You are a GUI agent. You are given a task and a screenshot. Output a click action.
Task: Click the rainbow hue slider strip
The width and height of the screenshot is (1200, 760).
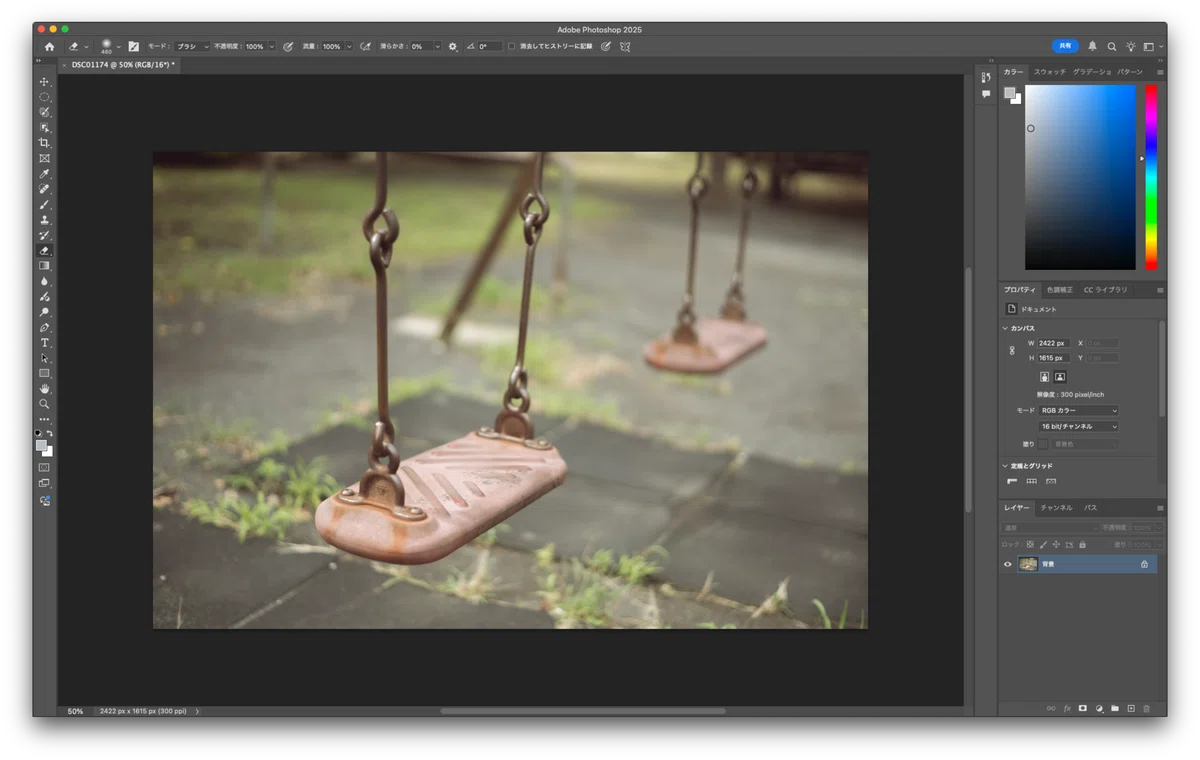click(x=1151, y=177)
